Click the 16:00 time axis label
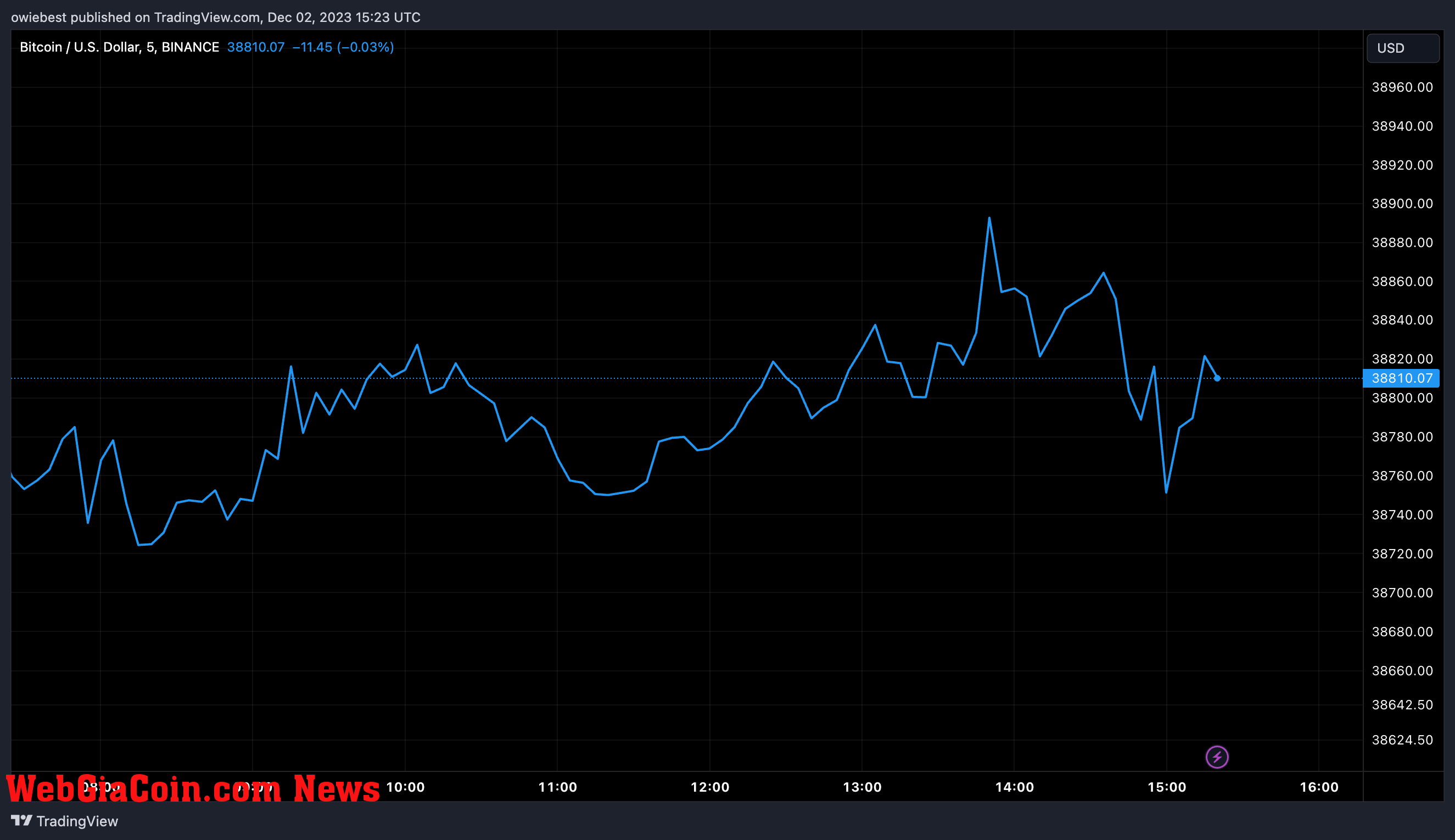Viewport: 1455px width, 840px height. [x=1319, y=787]
